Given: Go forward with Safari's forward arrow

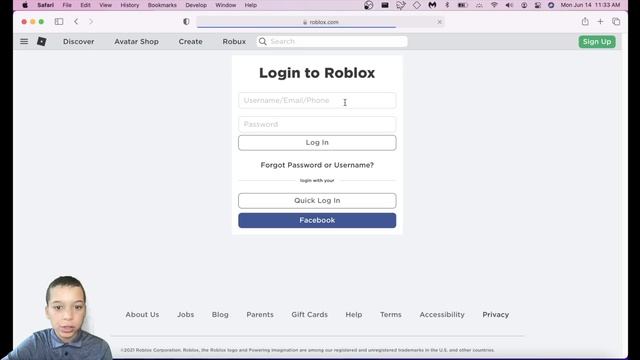Looking at the screenshot, I should pyautogui.click(x=91, y=22).
